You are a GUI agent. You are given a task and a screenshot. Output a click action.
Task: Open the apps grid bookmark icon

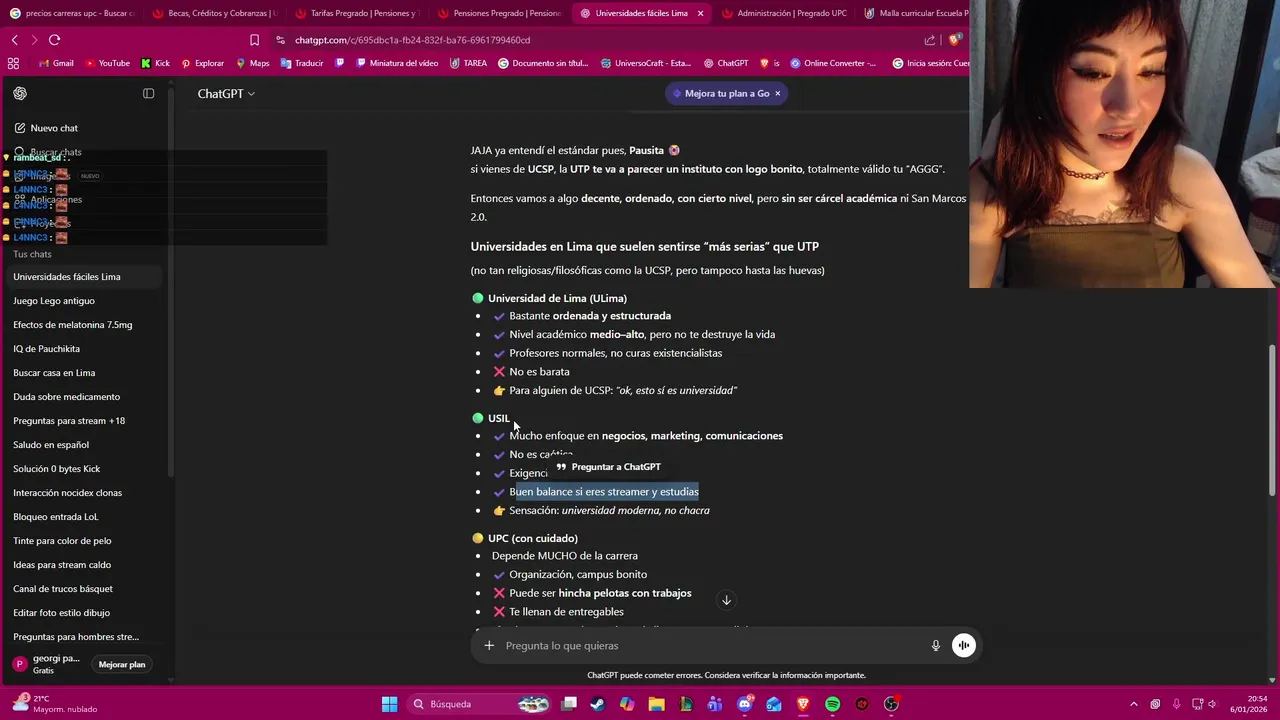click(x=13, y=63)
